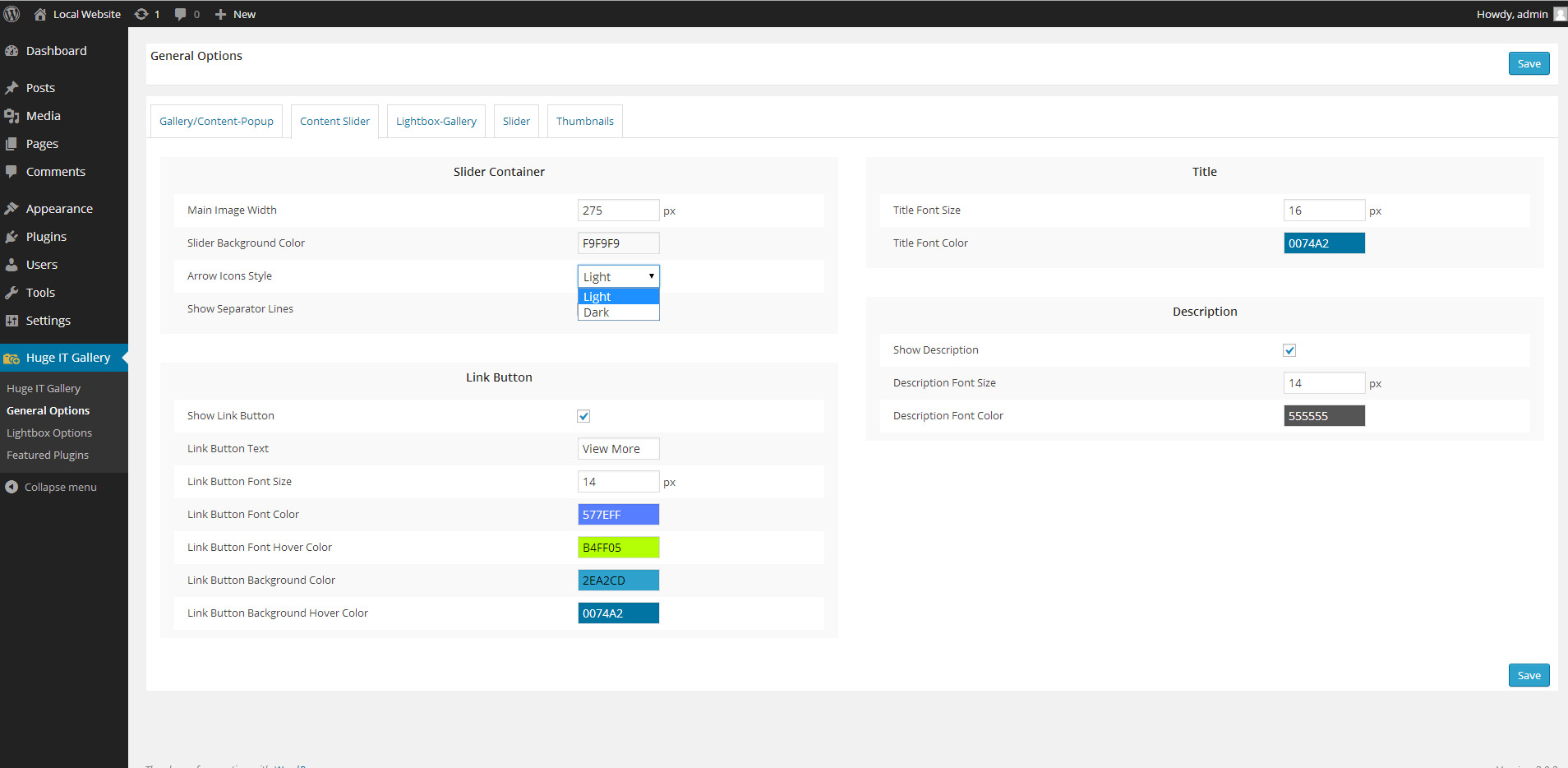Click the Users icon in sidebar
This screenshot has height=768, width=1568.
12,265
